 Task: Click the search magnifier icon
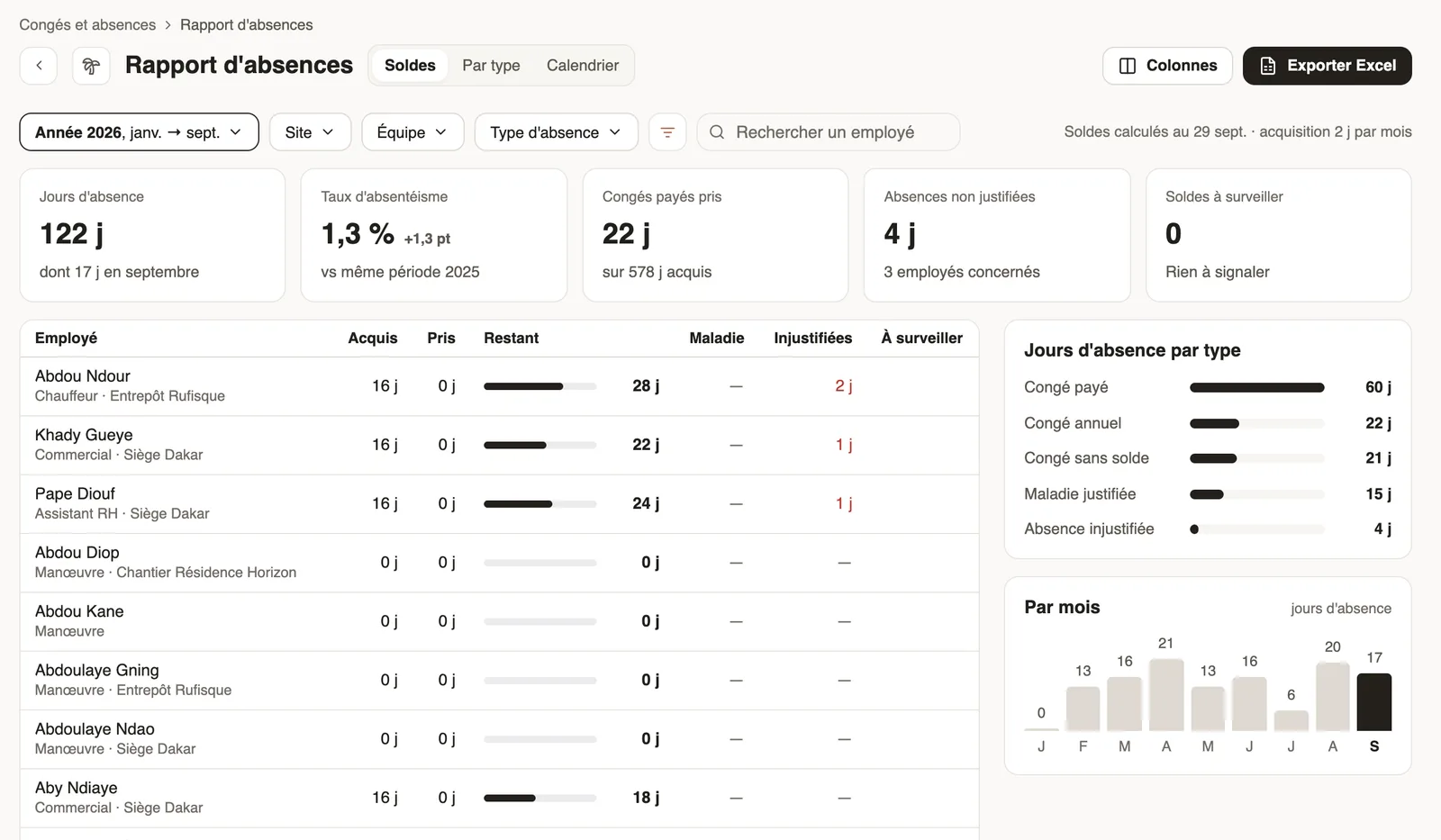[717, 132]
